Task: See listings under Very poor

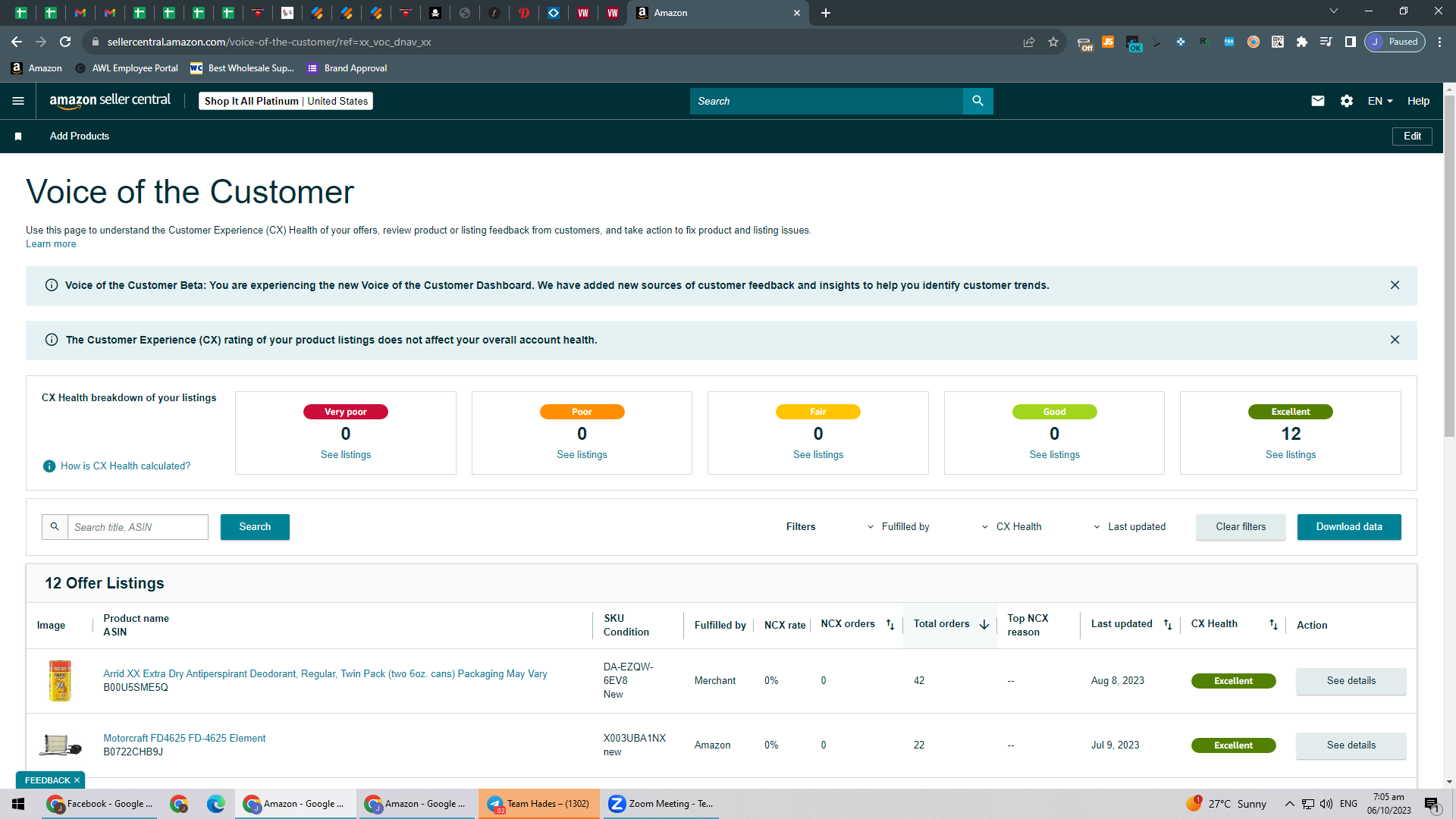Action: (346, 455)
